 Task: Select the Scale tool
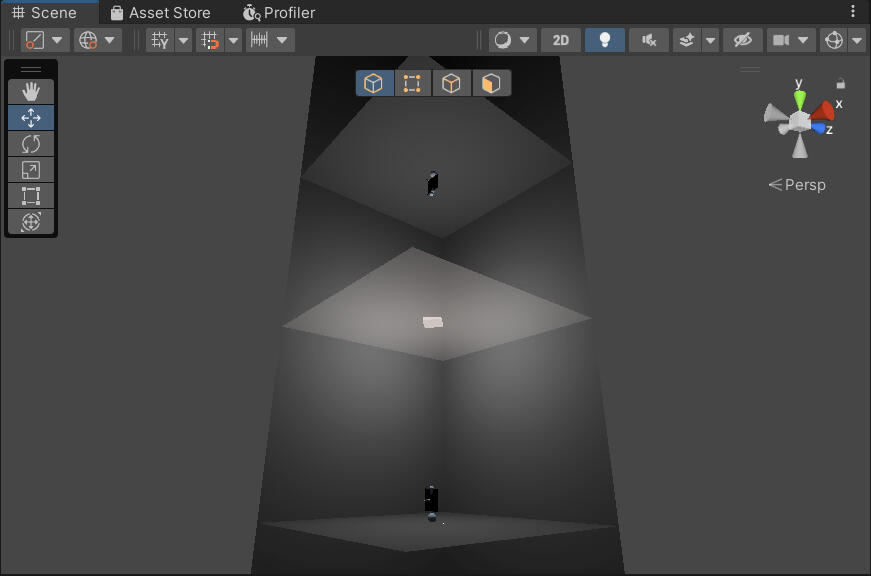[x=31, y=170]
